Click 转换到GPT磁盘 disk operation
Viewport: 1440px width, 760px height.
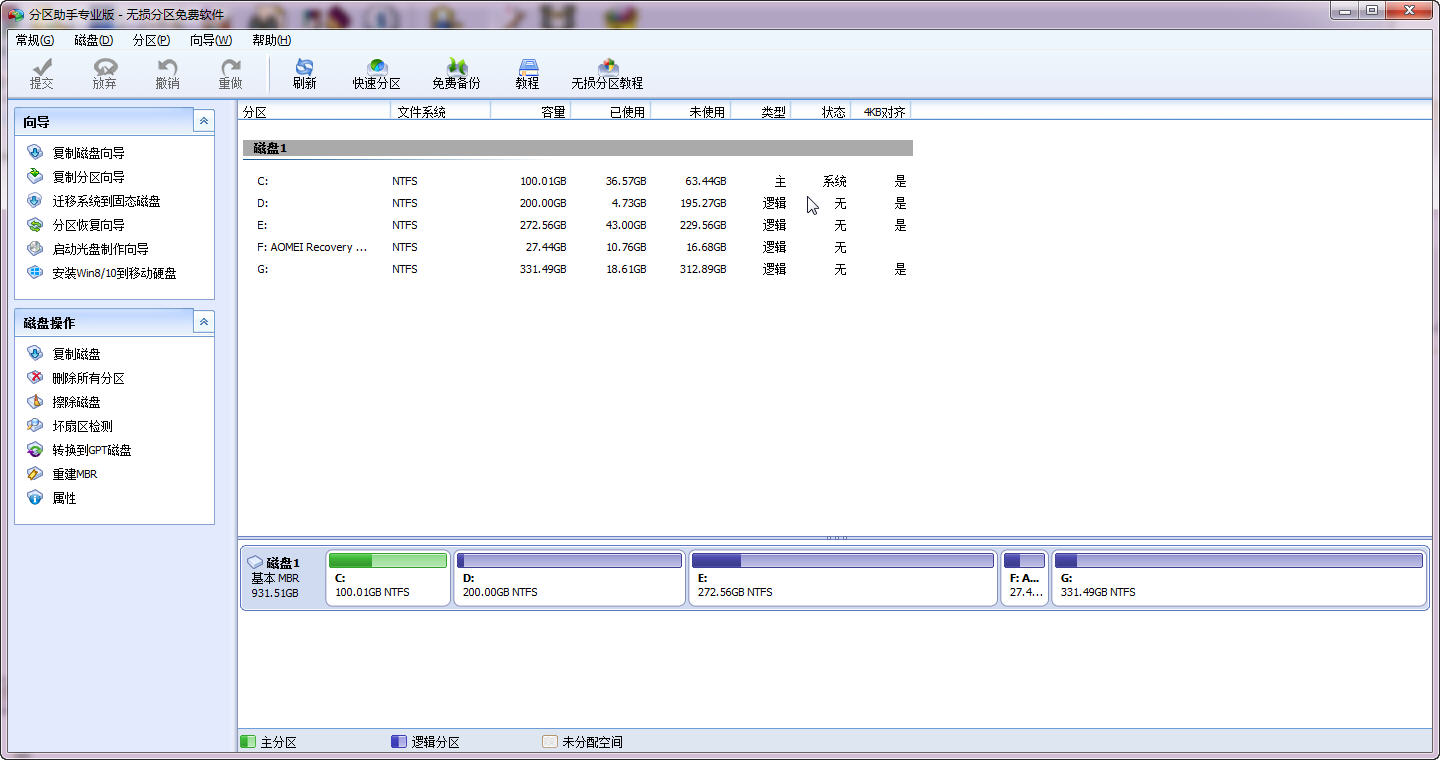pyautogui.click(x=92, y=450)
